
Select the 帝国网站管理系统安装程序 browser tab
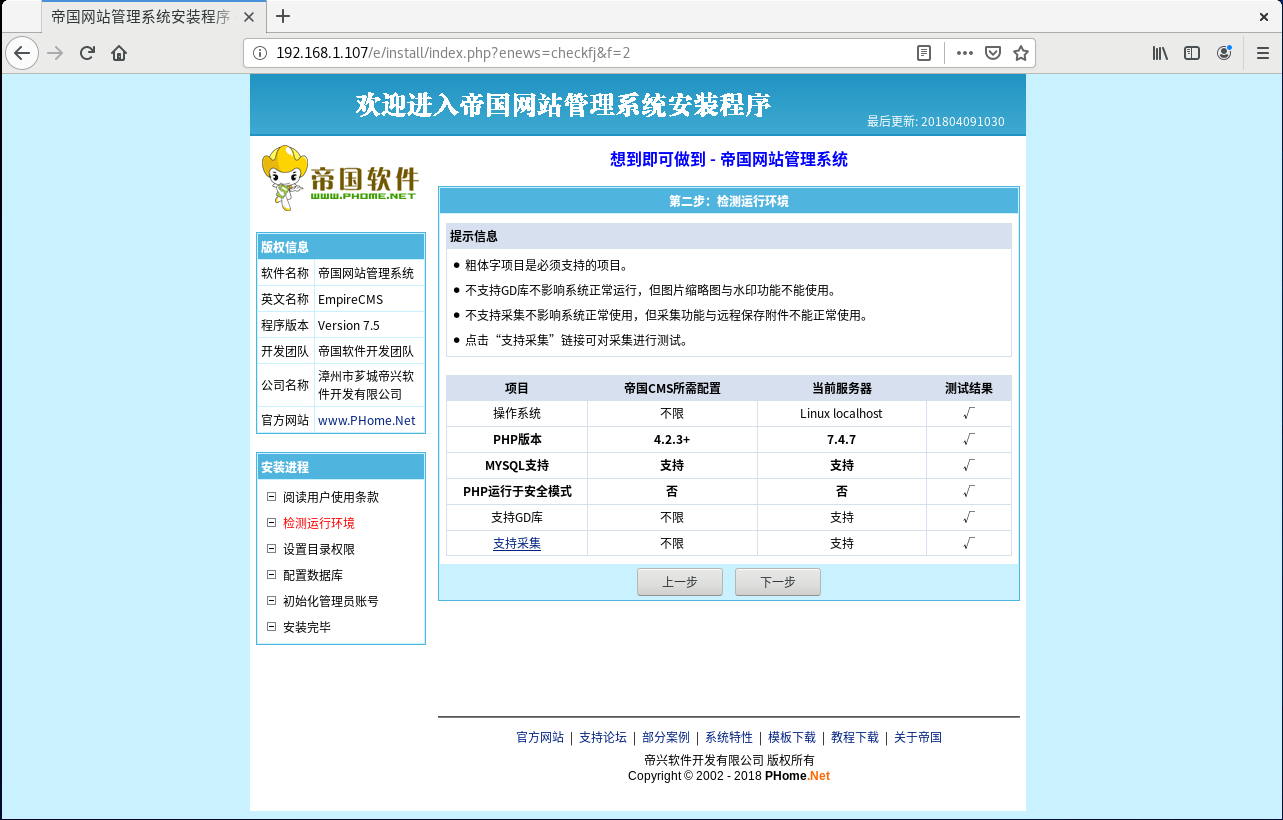click(154, 17)
